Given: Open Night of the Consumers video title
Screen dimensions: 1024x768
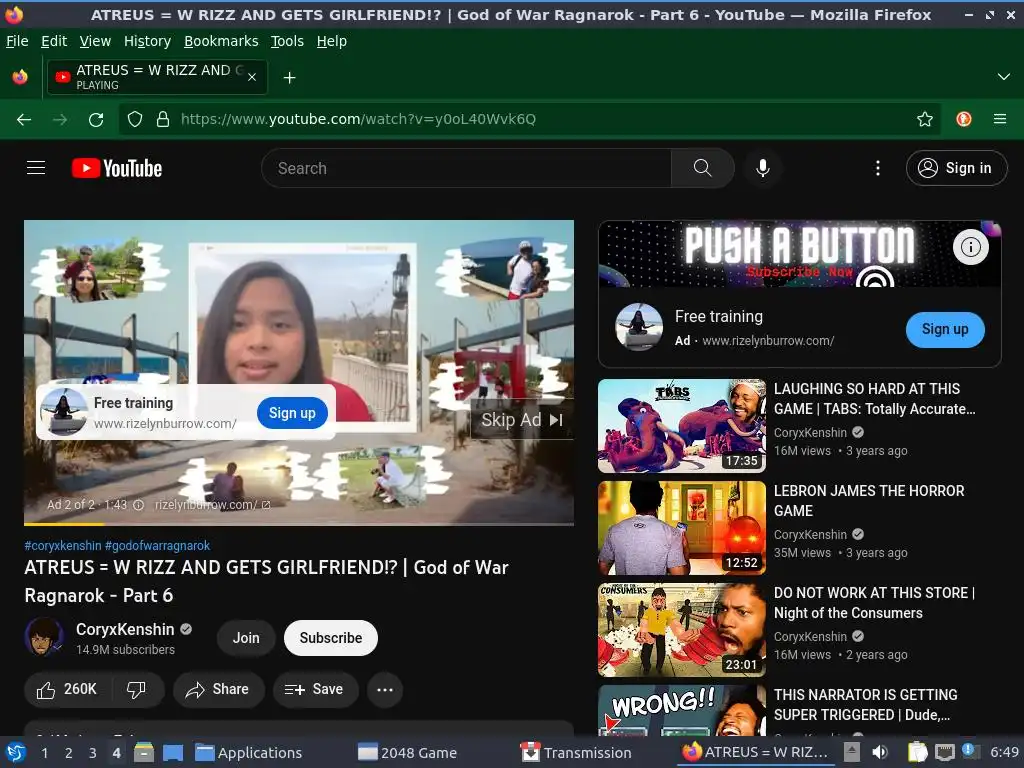Looking at the screenshot, I should point(874,603).
